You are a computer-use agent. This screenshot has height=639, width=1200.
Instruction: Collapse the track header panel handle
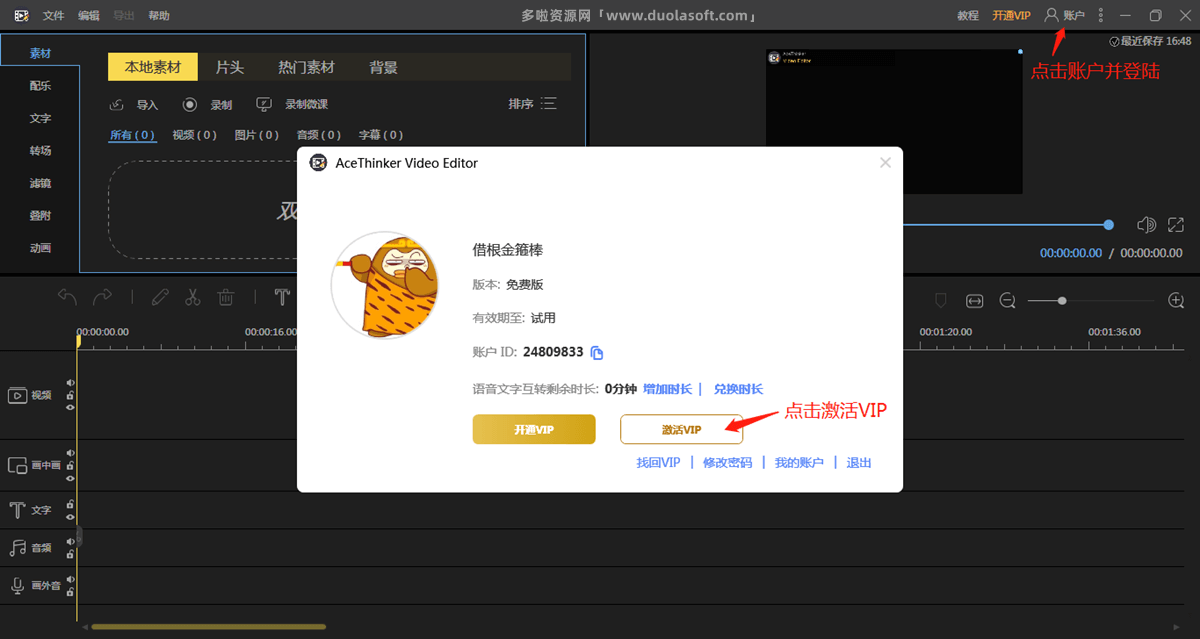click(x=80, y=536)
